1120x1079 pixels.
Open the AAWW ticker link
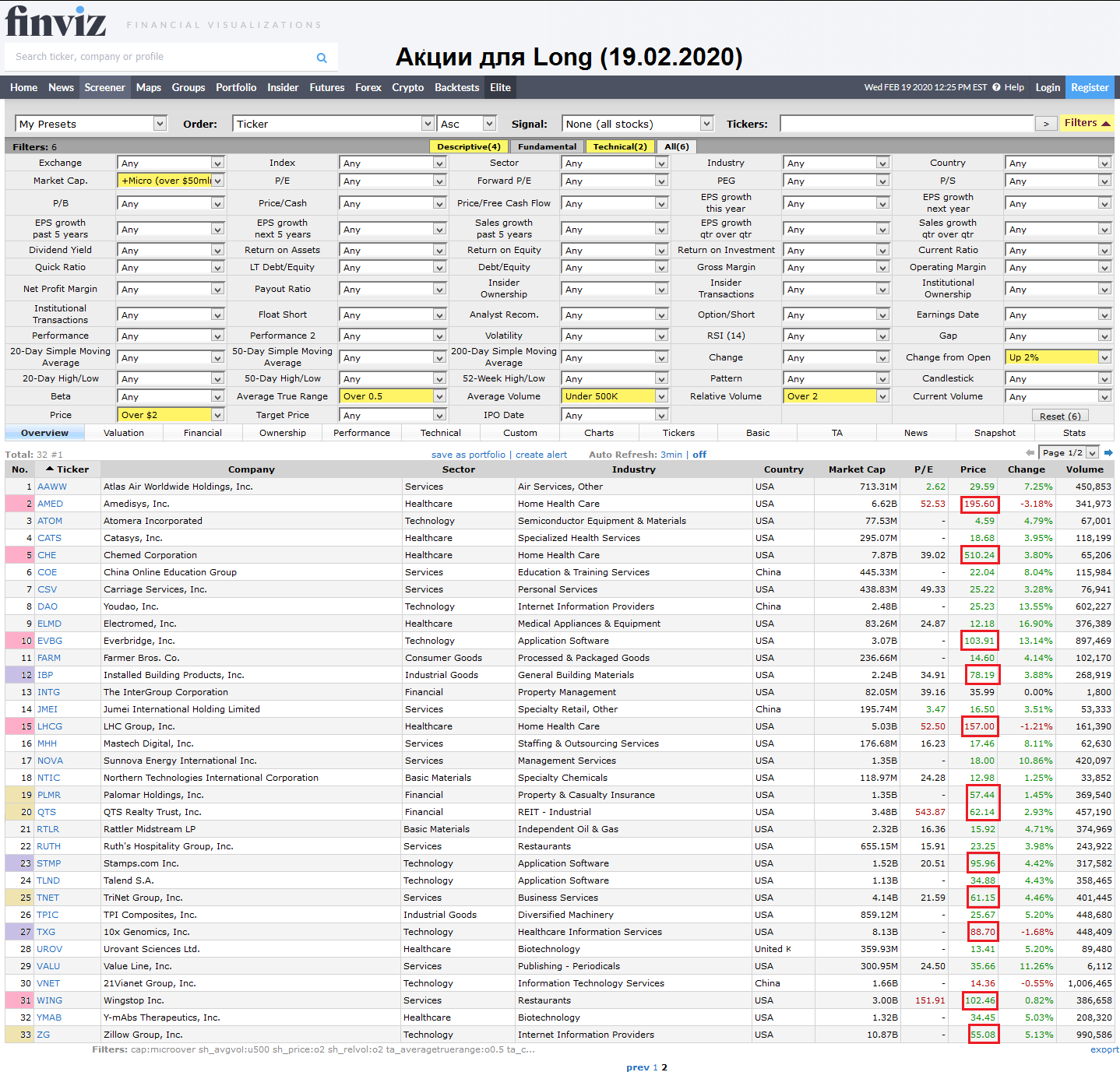pos(52,487)
